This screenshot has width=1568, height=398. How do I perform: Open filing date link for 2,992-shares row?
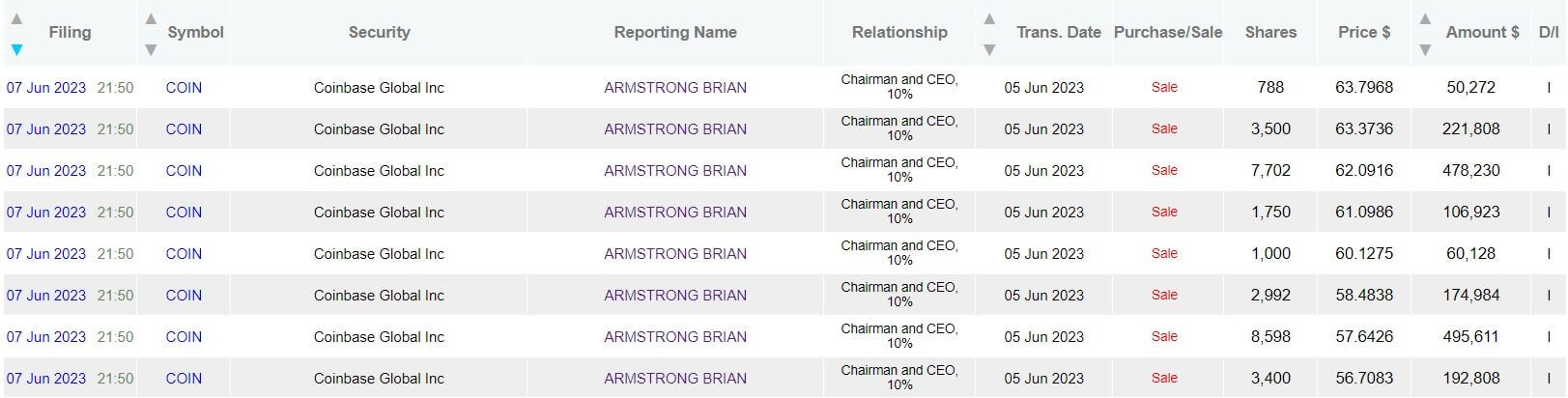46,296
